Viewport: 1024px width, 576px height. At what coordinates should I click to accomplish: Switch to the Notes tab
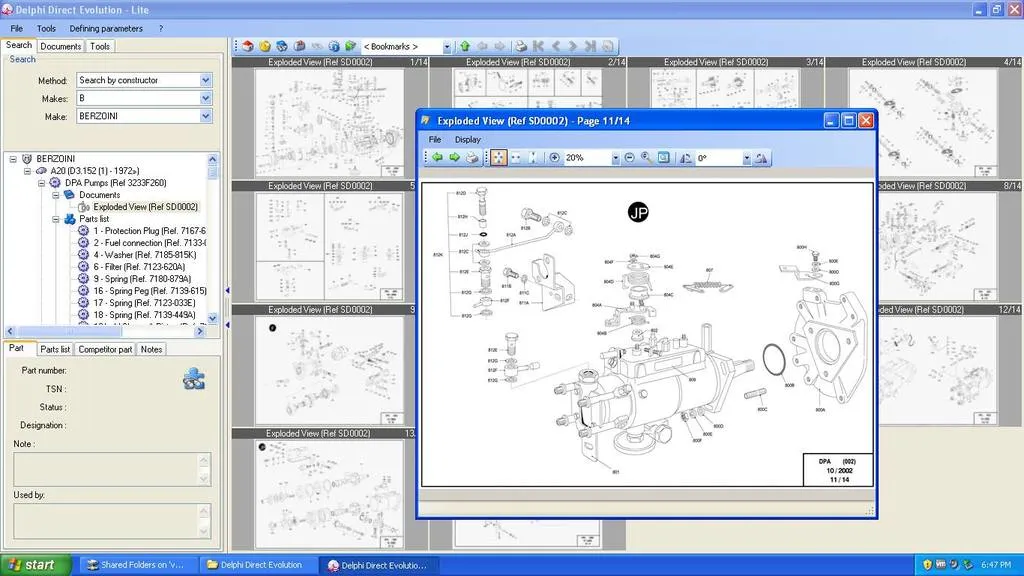[x=151, y=349]
